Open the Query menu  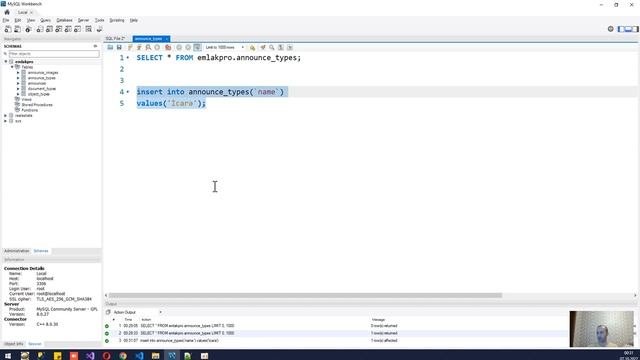(x=45, y=20)
